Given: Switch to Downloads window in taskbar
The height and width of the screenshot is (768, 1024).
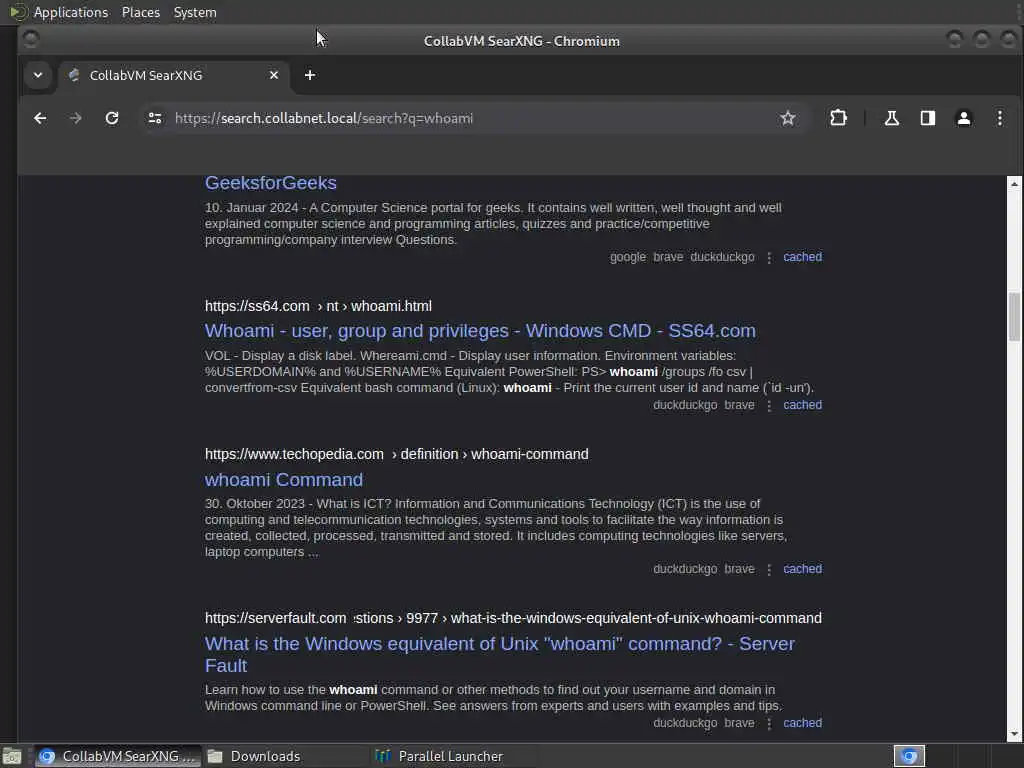Looking at the screenshot, I should (285, 756).
